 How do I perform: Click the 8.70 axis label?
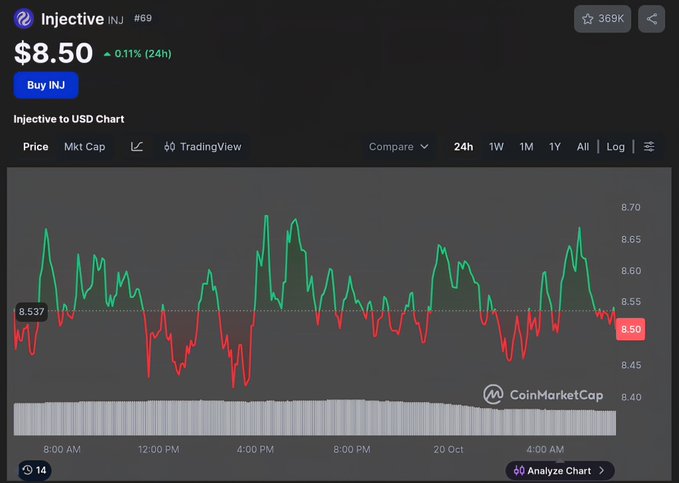coord(630,207)
